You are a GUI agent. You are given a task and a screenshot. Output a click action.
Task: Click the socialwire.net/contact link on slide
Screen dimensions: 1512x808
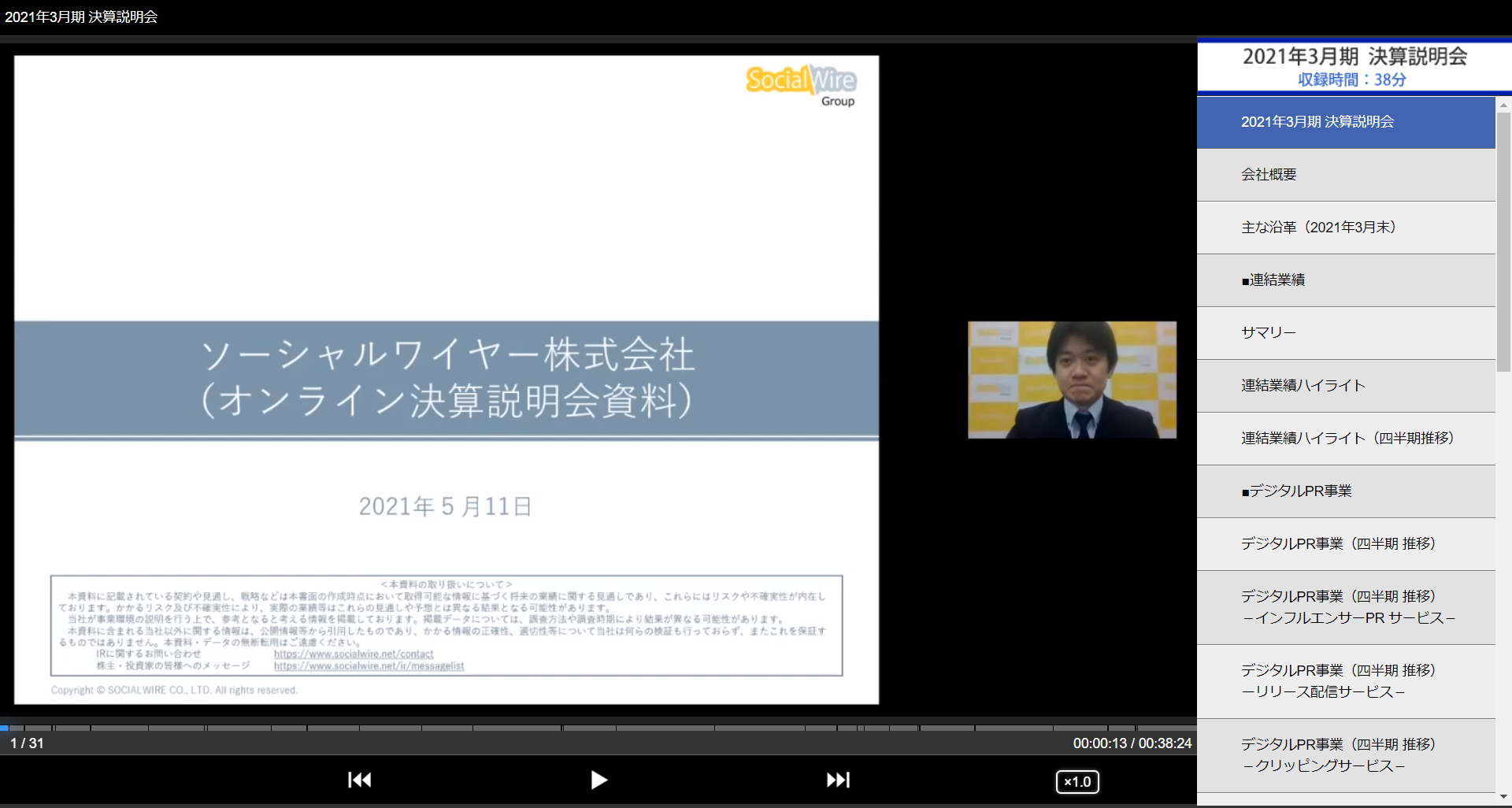354,654
